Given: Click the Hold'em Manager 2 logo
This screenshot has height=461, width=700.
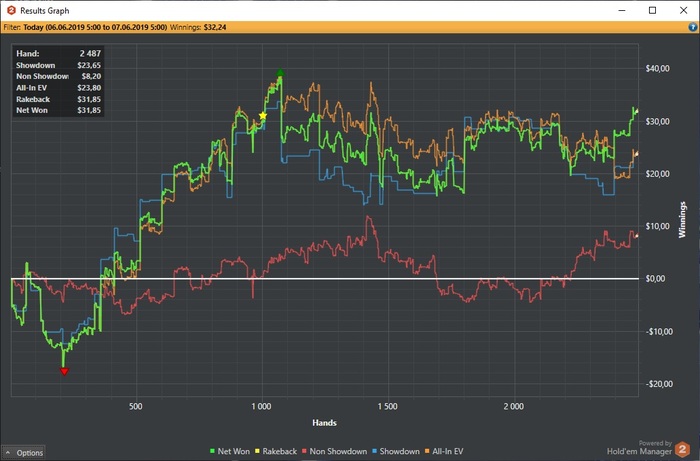Looking at the screenshot, I should (682, 449).
